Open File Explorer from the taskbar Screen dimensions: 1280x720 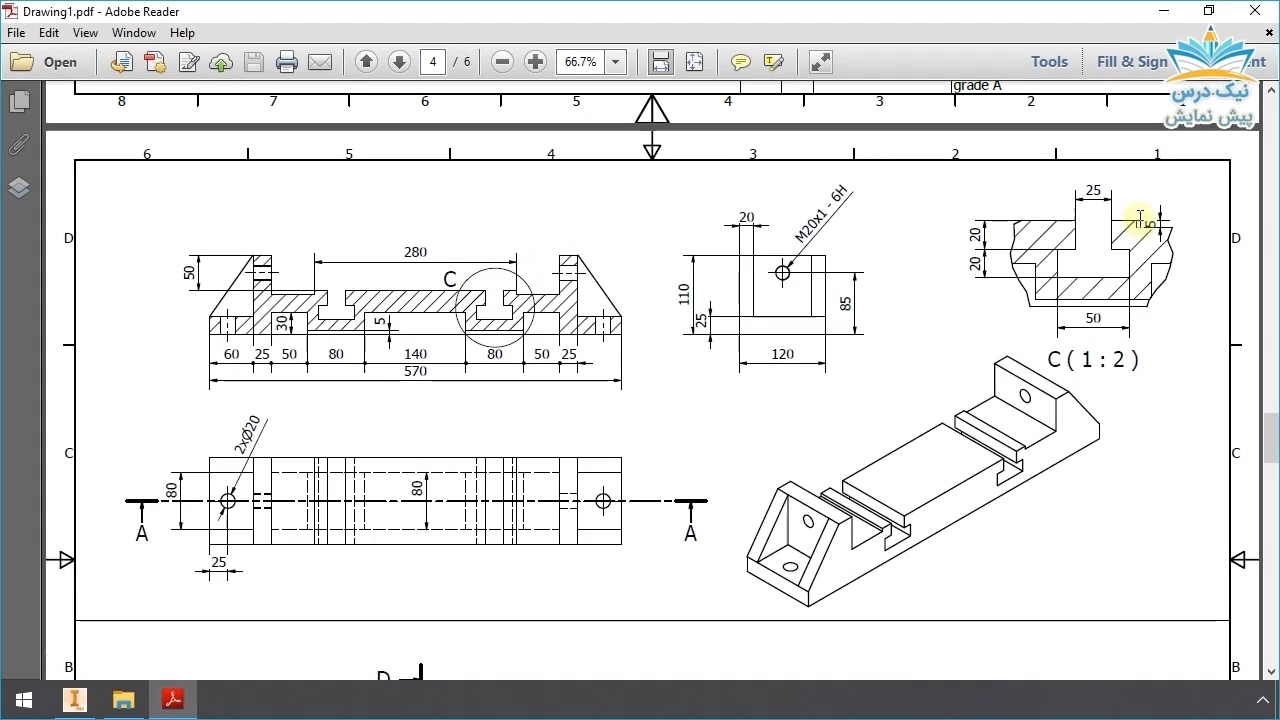coord(123,699)
